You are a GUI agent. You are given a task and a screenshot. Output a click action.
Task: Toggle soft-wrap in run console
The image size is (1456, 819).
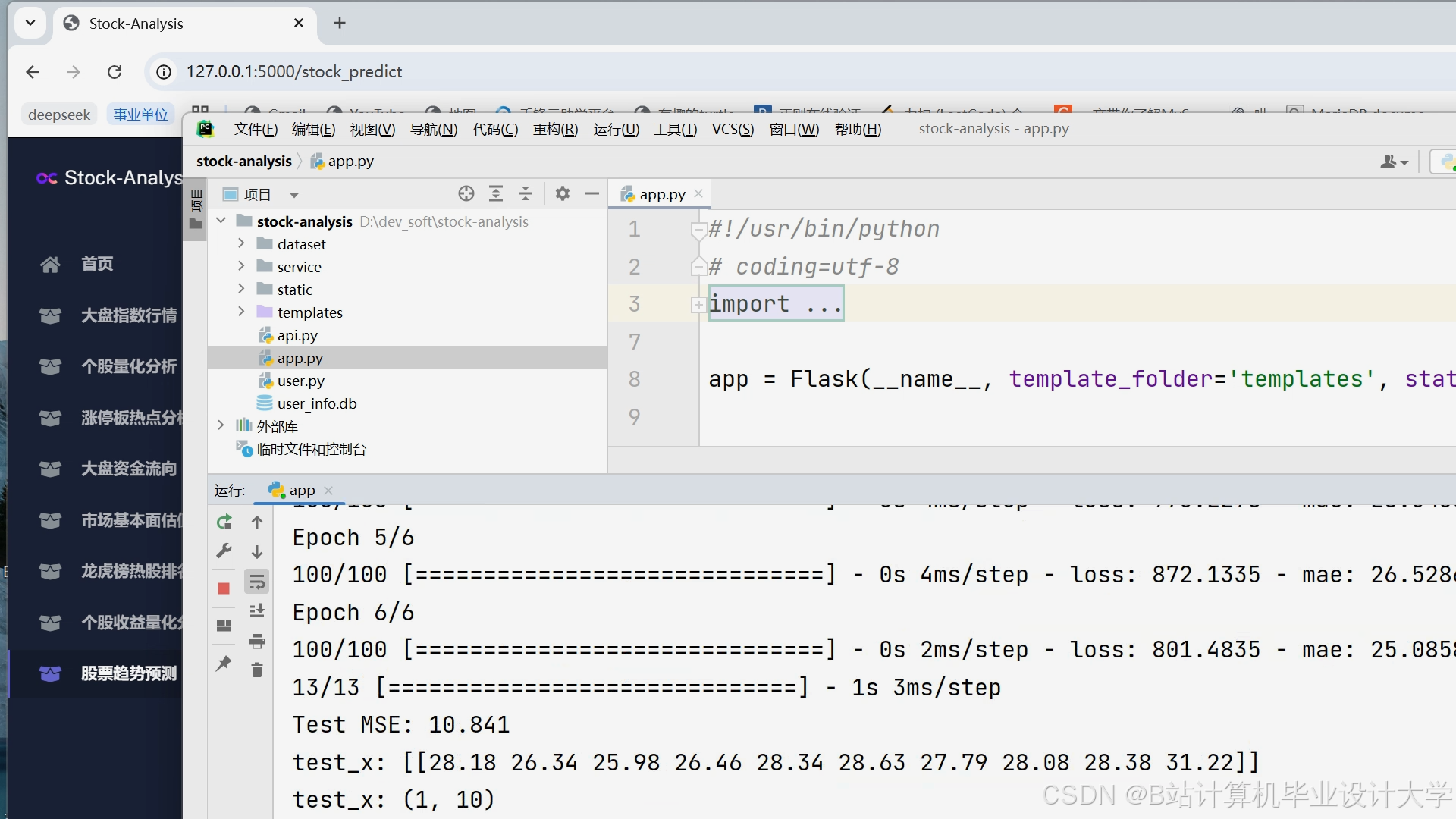tap(257, 581)
